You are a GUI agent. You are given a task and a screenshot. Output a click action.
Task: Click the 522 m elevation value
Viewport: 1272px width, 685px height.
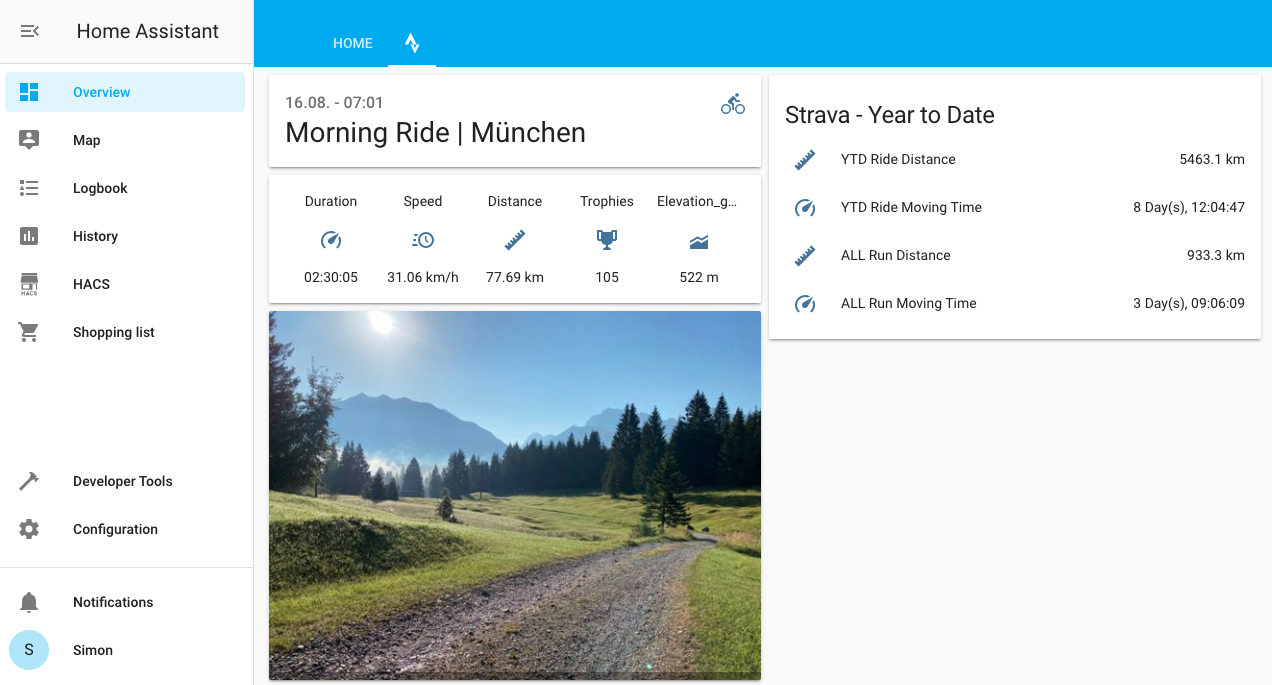click(699, 277)
